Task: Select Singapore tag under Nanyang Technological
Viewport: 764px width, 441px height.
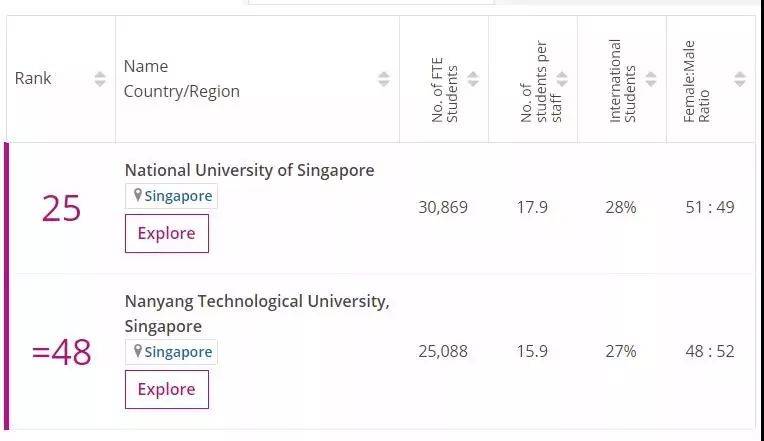Action: tap(178, 352)
